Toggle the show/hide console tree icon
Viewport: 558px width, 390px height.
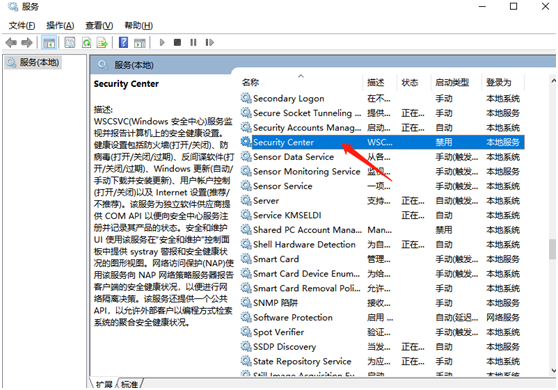click(49, 43)
